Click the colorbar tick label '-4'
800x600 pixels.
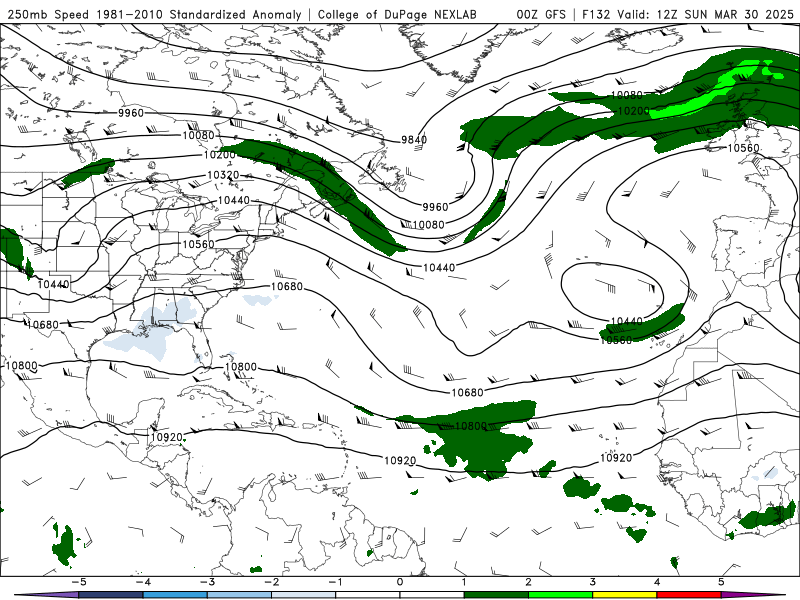pyautogui.click(x=143, y=582)
